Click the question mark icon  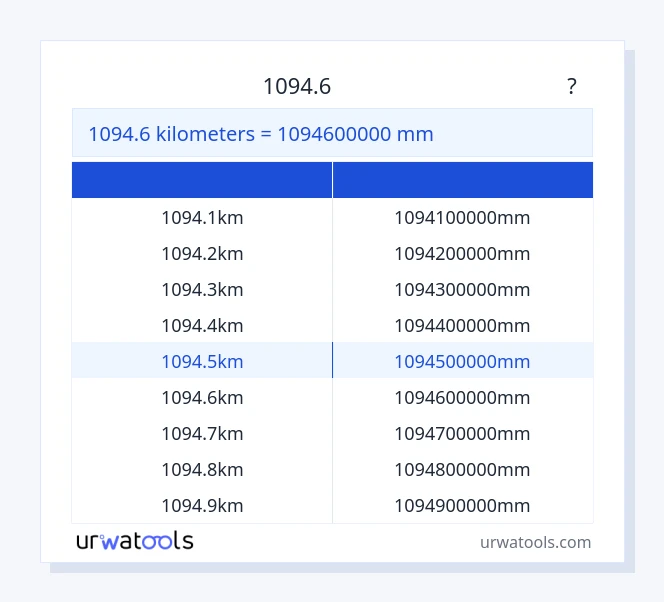tap(571, 87)
